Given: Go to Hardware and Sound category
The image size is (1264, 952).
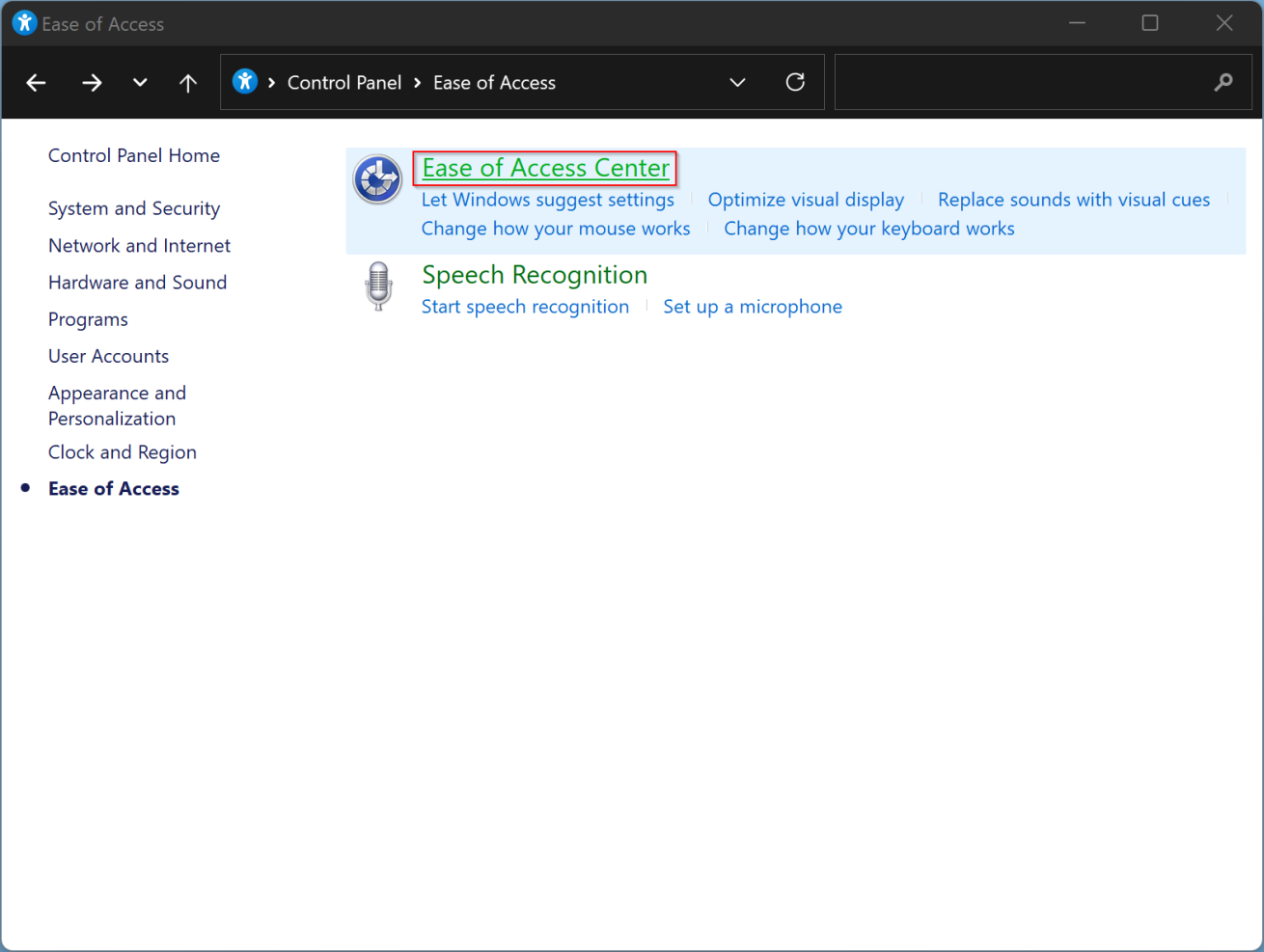Looking at the screenshot, I should click(137, 283).
